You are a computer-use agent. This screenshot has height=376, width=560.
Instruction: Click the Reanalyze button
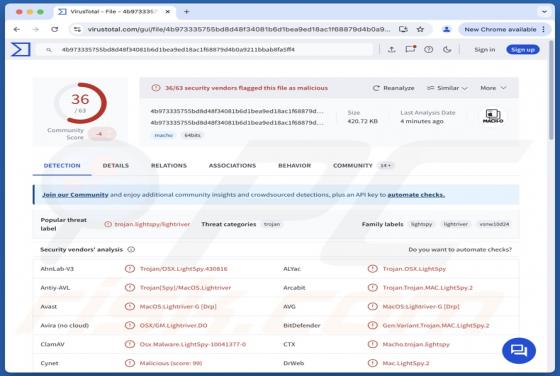pos(393,88)
